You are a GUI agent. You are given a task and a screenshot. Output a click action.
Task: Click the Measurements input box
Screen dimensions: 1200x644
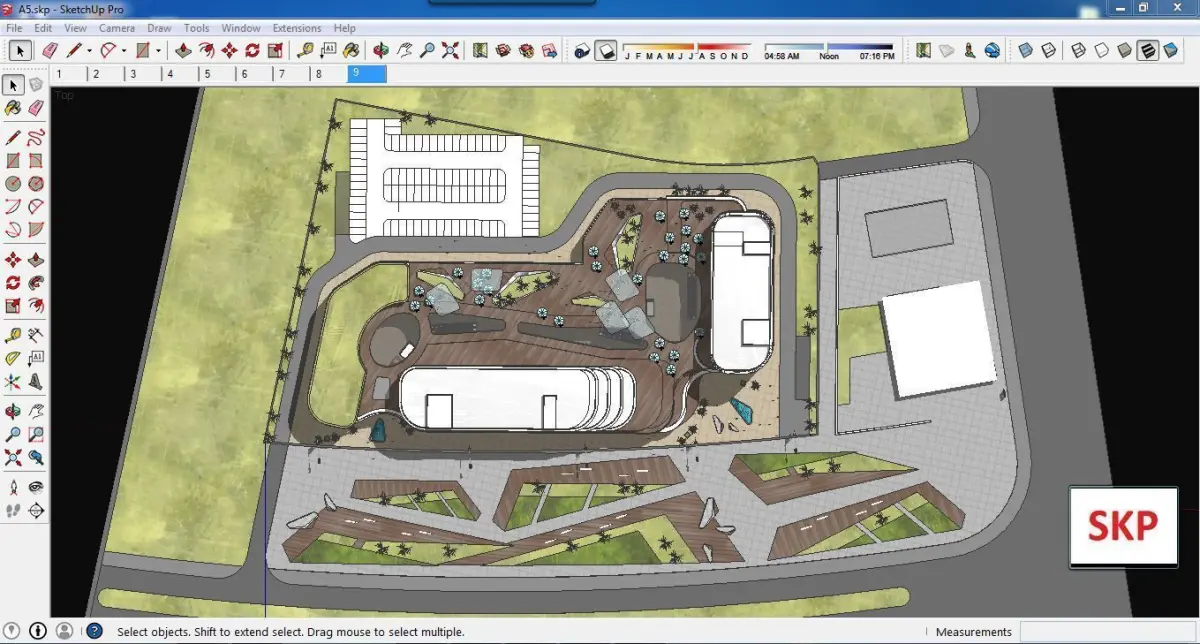(x=1106, y=632)
